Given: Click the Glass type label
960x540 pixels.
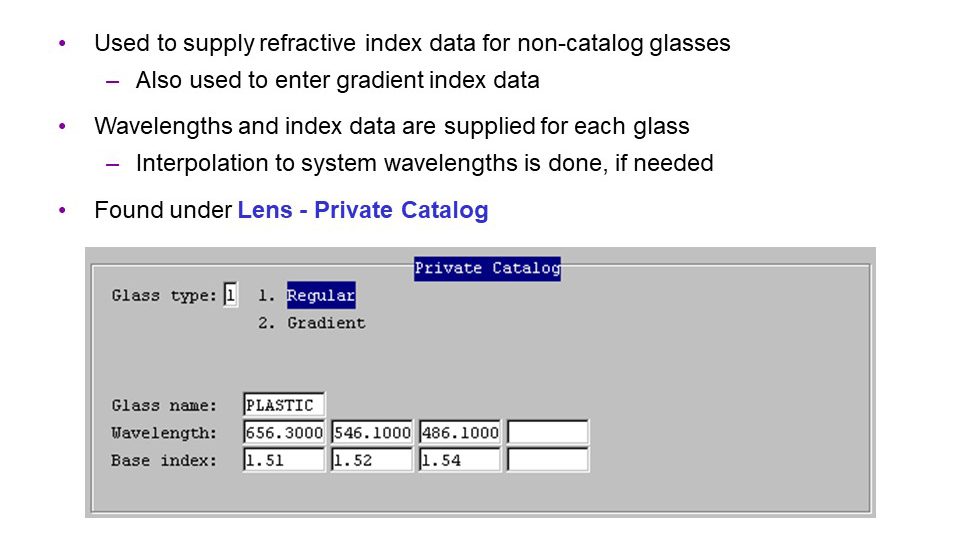Looking at the screenshot, I should pos(164,296).
